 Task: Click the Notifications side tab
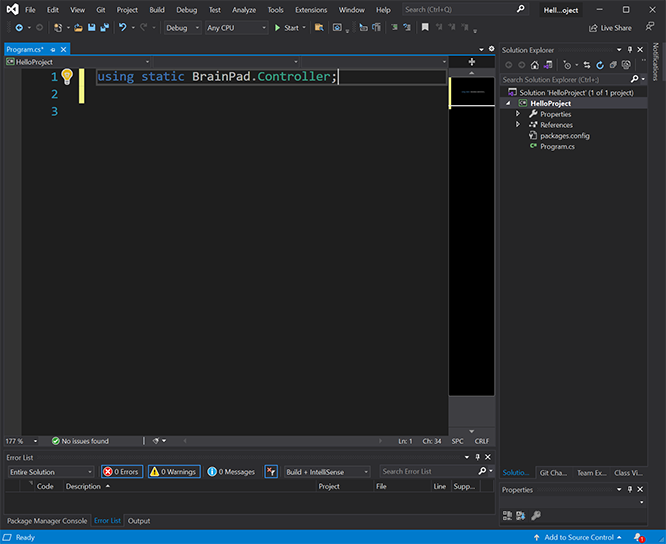pyautogui.click(x=655, y=62)
